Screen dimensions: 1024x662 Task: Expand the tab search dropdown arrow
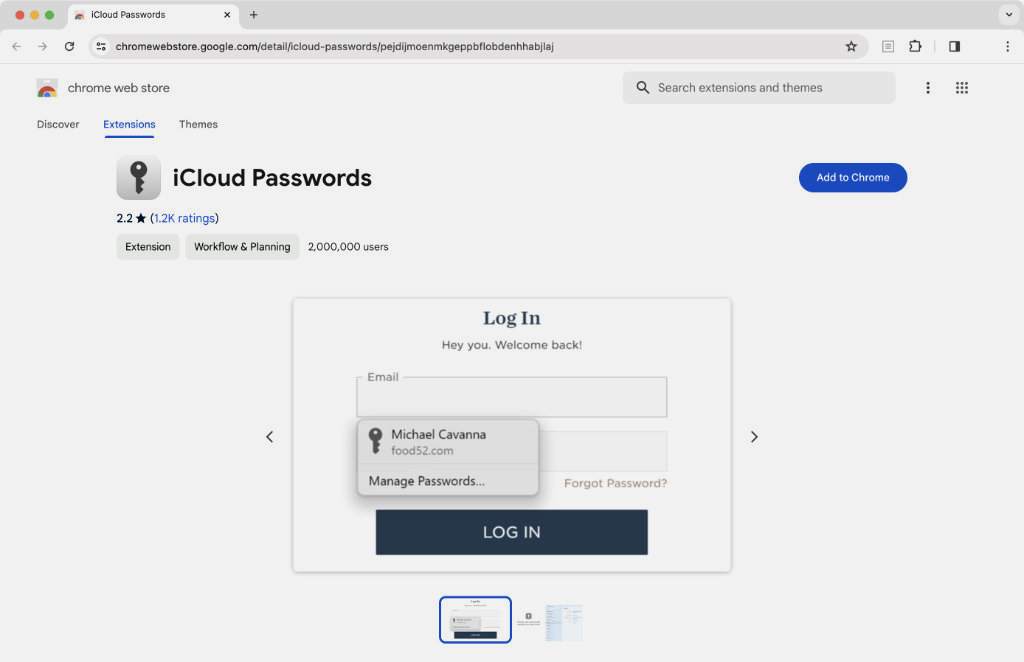(x=1007, y=15)
